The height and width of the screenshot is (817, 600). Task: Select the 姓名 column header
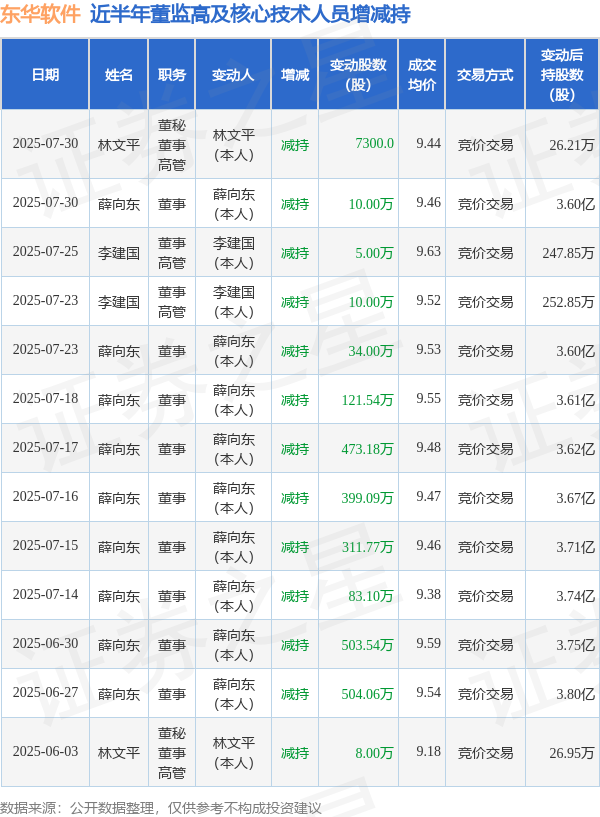(x=119, y=75)
